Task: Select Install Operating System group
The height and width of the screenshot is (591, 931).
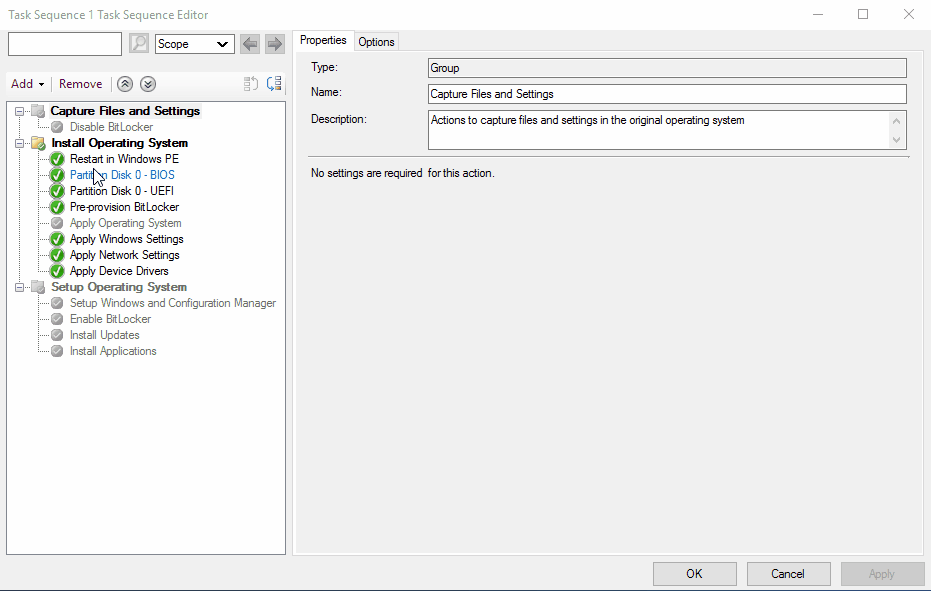Action: pos(119,143)
